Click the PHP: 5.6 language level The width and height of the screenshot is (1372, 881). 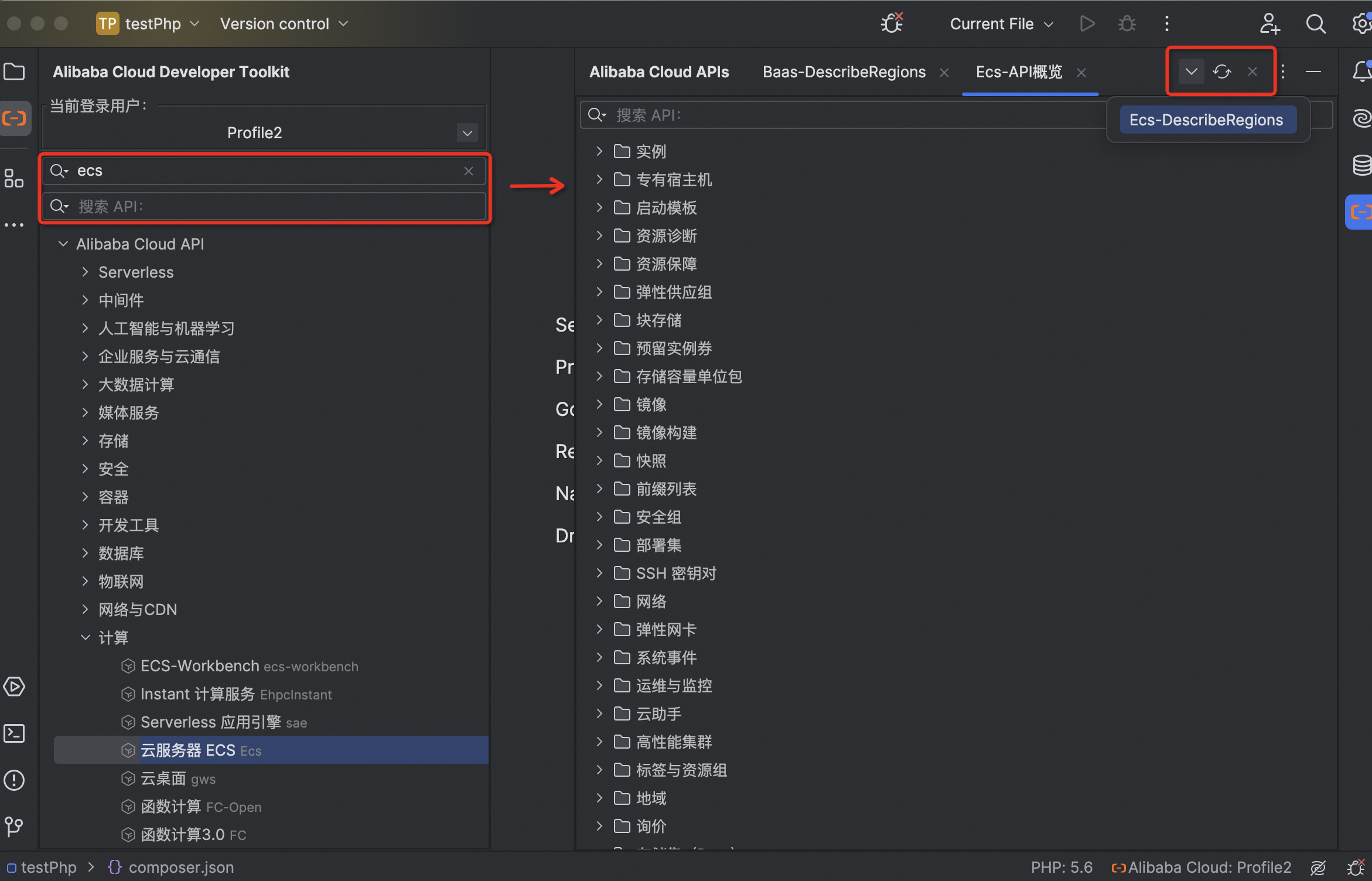click(x=1062, y=867)
